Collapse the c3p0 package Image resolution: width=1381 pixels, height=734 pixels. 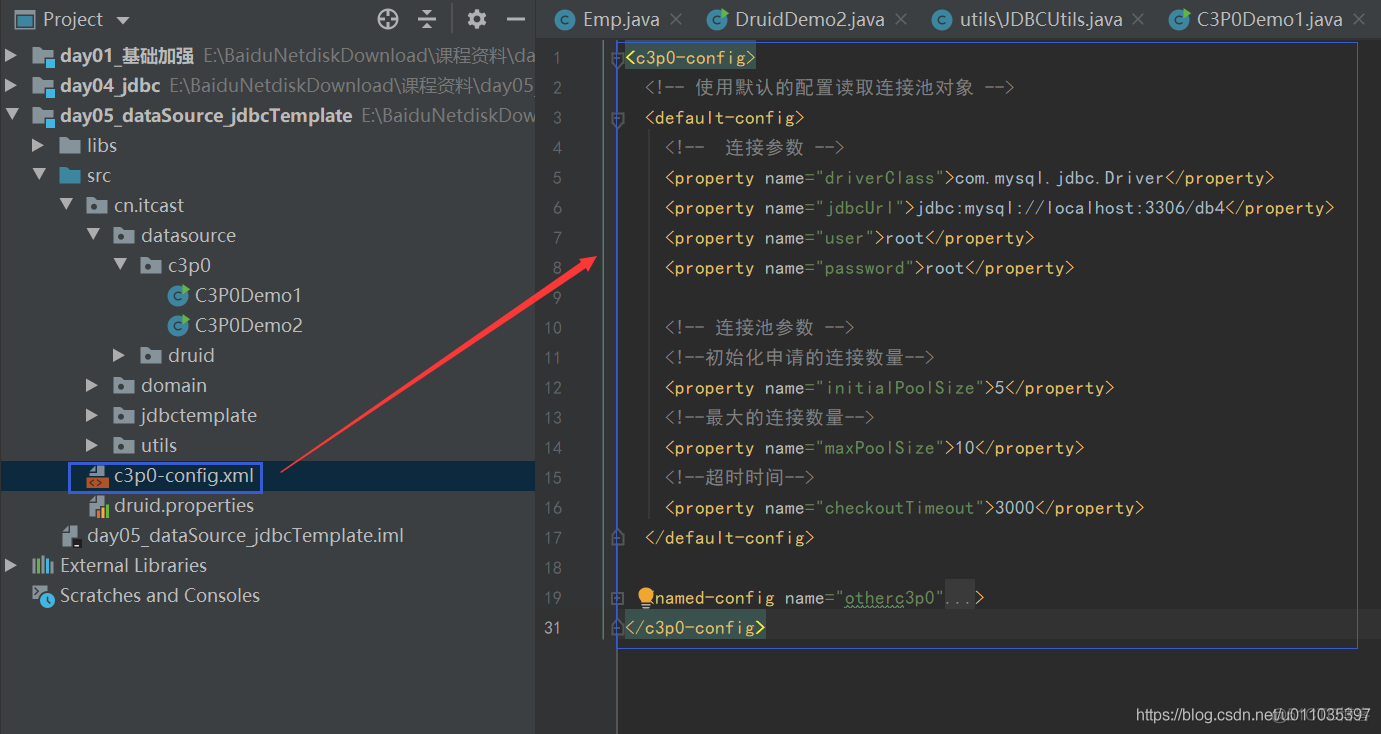pyautogui.click(x=120, y=266)
